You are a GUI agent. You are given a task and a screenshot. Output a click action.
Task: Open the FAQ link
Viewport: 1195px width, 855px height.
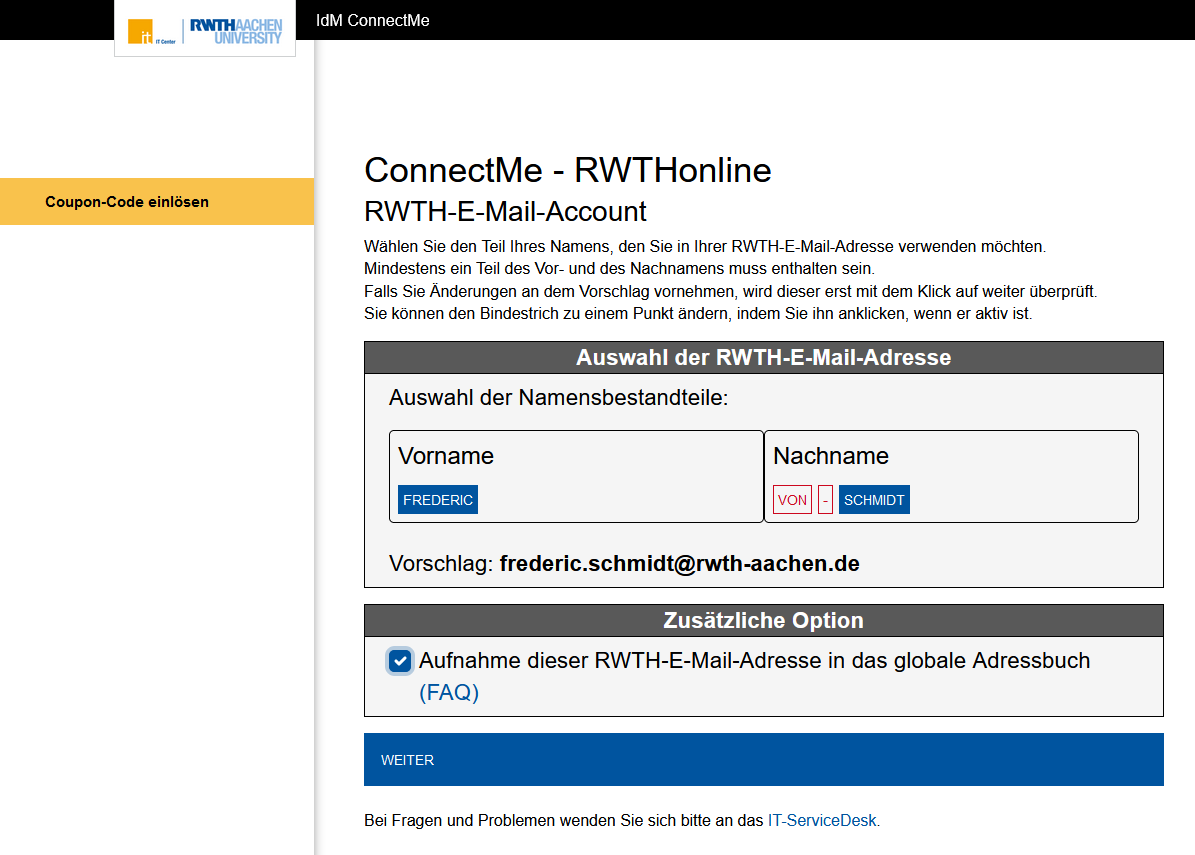448,691
